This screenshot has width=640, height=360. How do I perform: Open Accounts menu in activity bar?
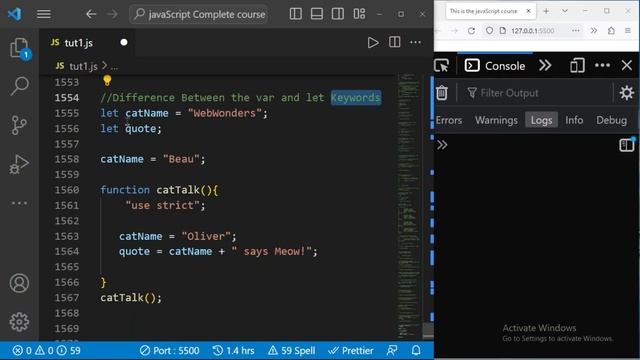click(19, 283)
